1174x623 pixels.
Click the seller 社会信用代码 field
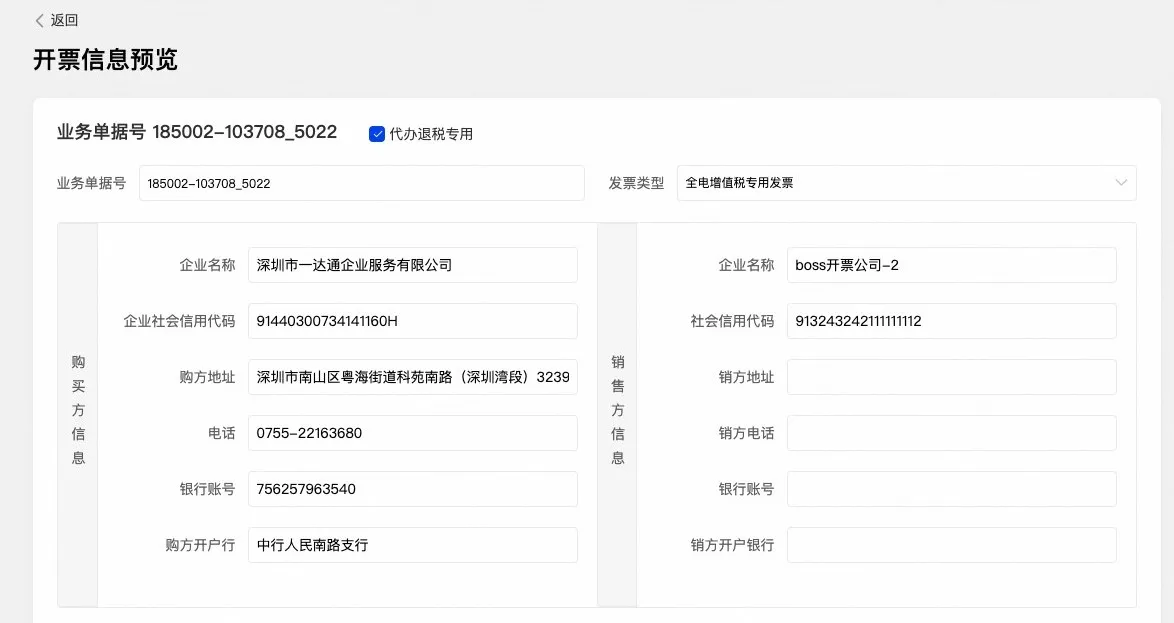coord(951,321)
